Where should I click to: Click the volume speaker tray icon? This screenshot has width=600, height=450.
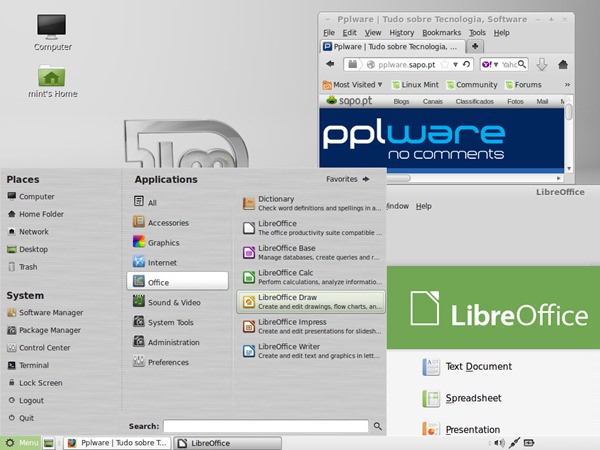coord(499,443)
